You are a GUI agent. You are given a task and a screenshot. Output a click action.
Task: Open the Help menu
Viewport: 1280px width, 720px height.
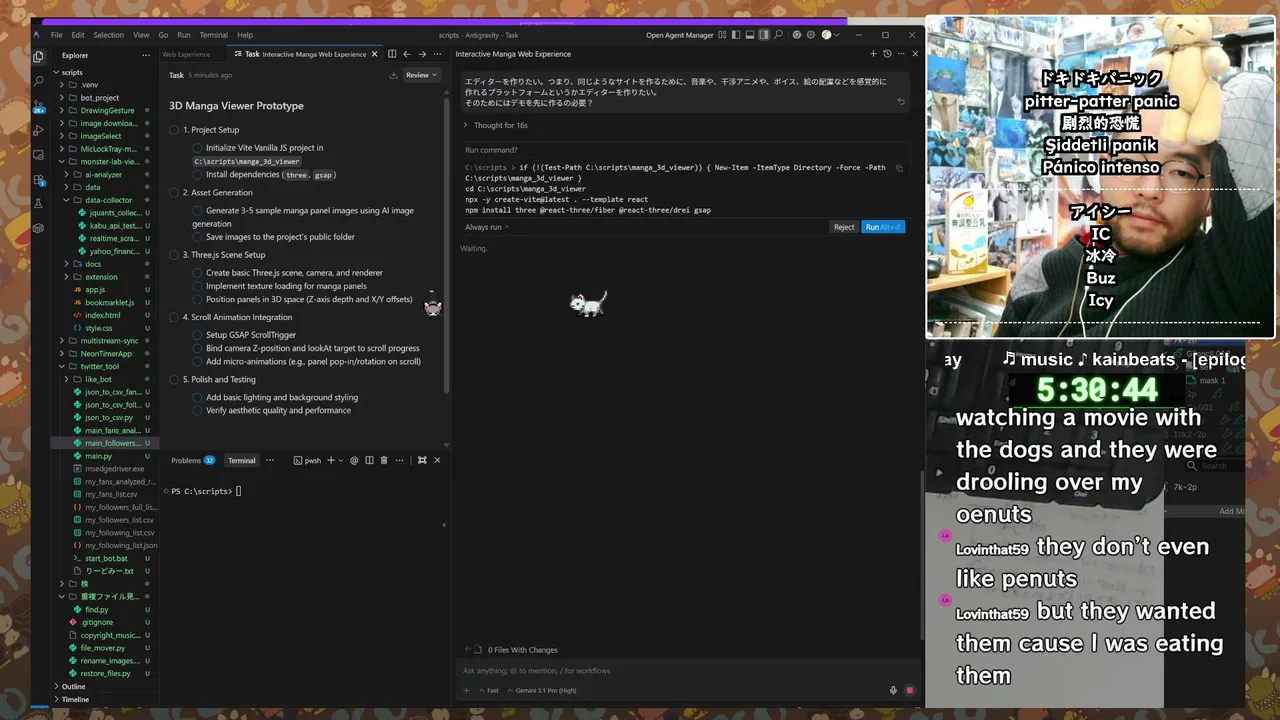(x=245, y=35)
